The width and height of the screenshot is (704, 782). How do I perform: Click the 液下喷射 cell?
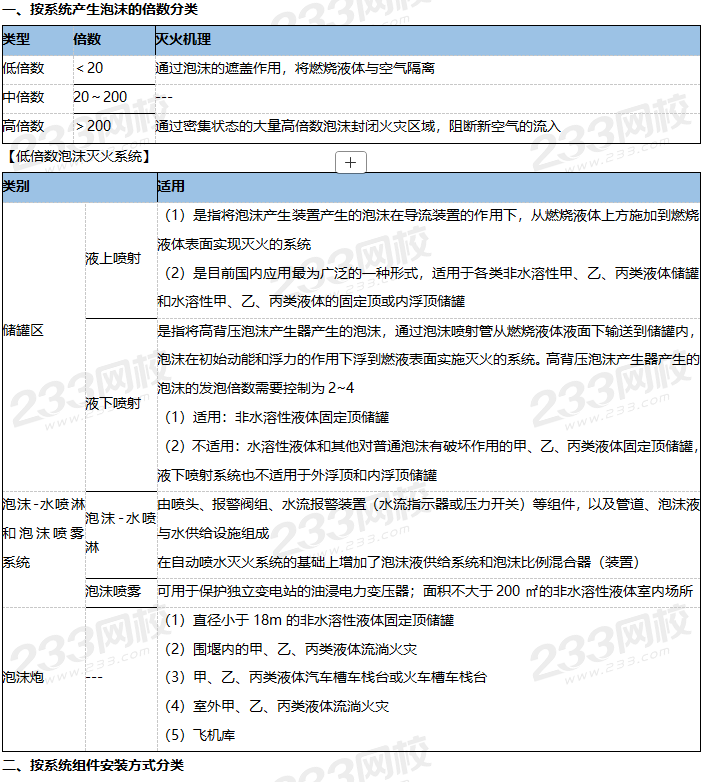tap(113, 403)
